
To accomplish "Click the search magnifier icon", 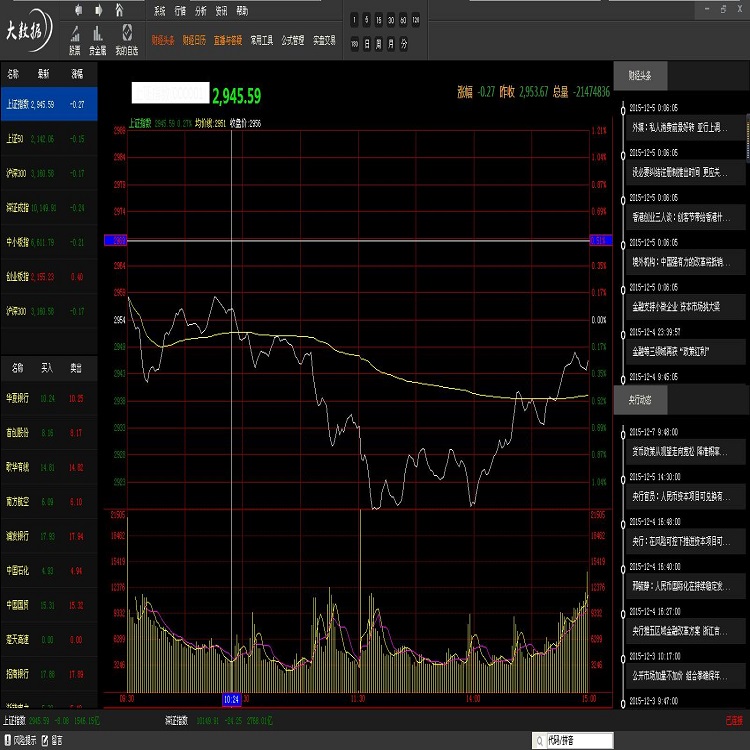I will tap(540, 741).
